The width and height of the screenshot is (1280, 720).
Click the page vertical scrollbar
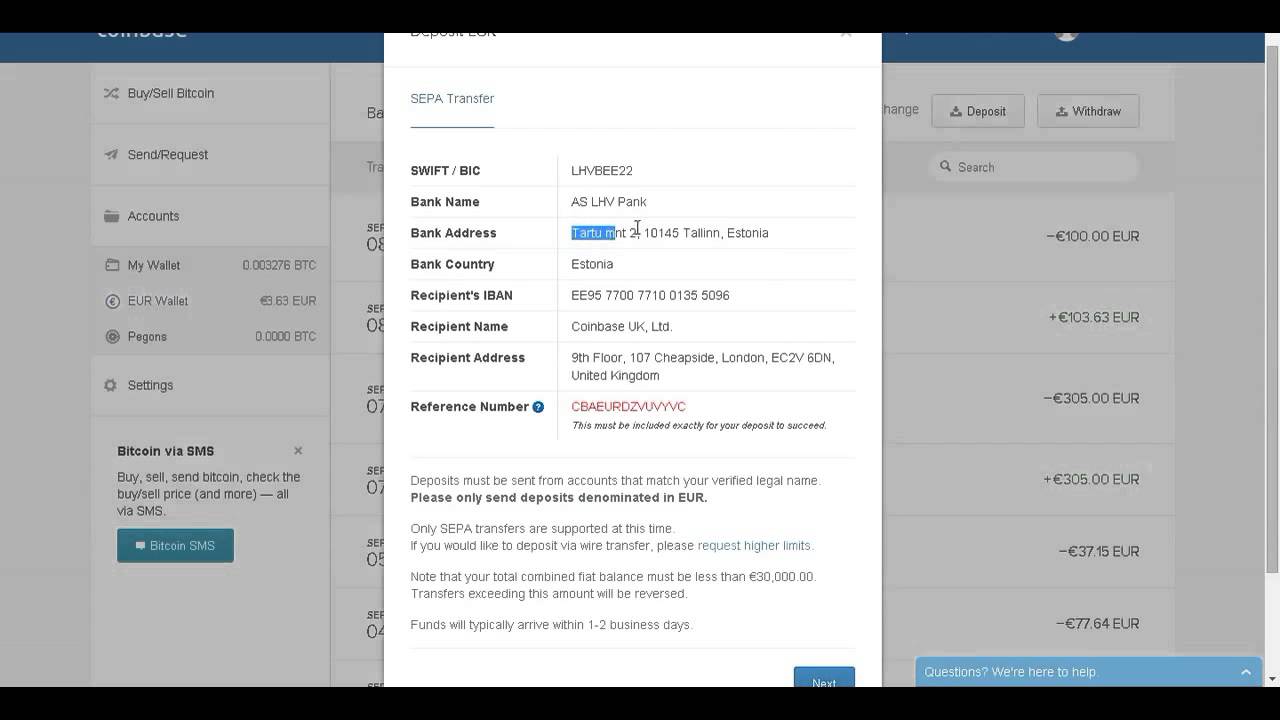(1272, 310)
